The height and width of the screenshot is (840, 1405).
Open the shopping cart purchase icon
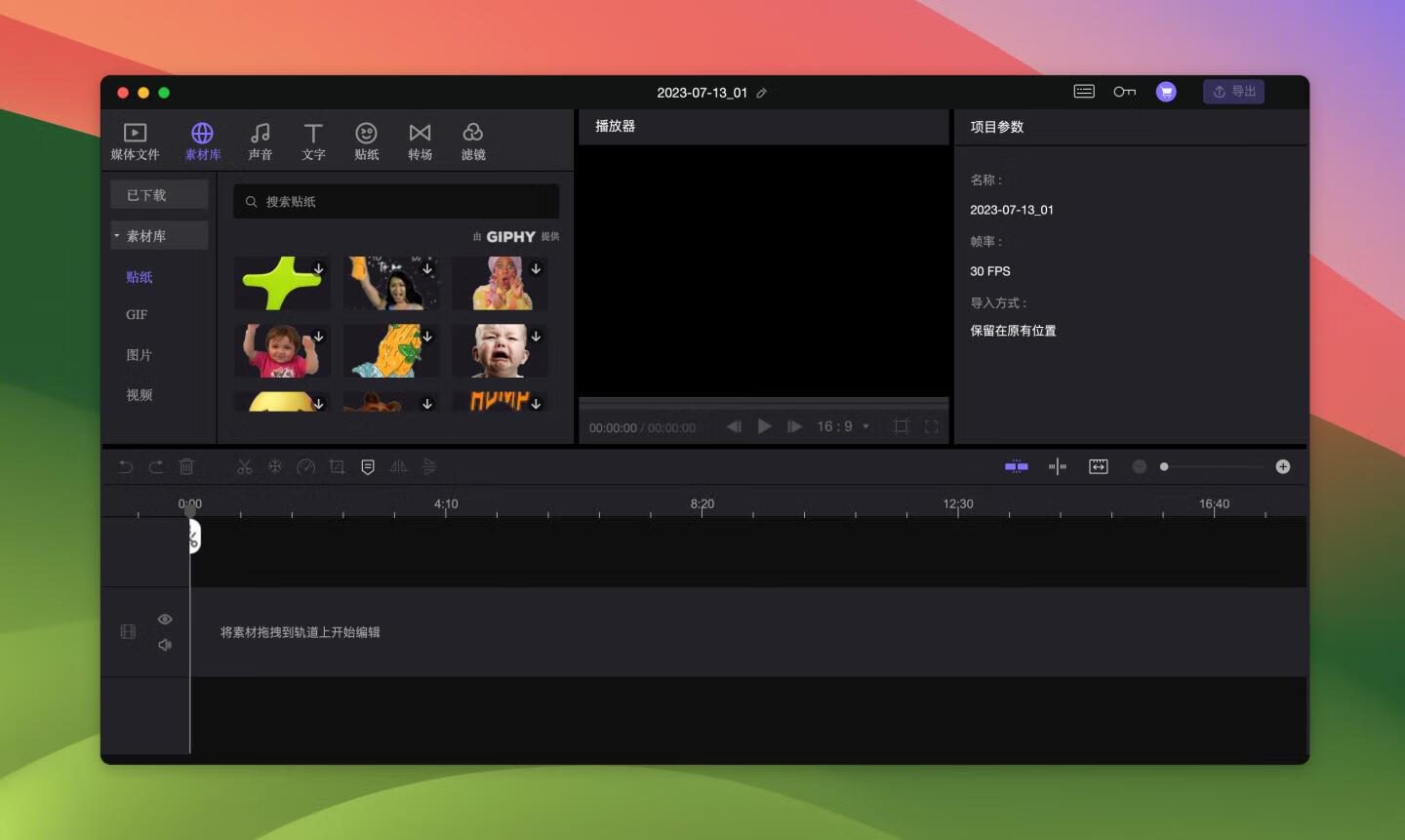1165,92
